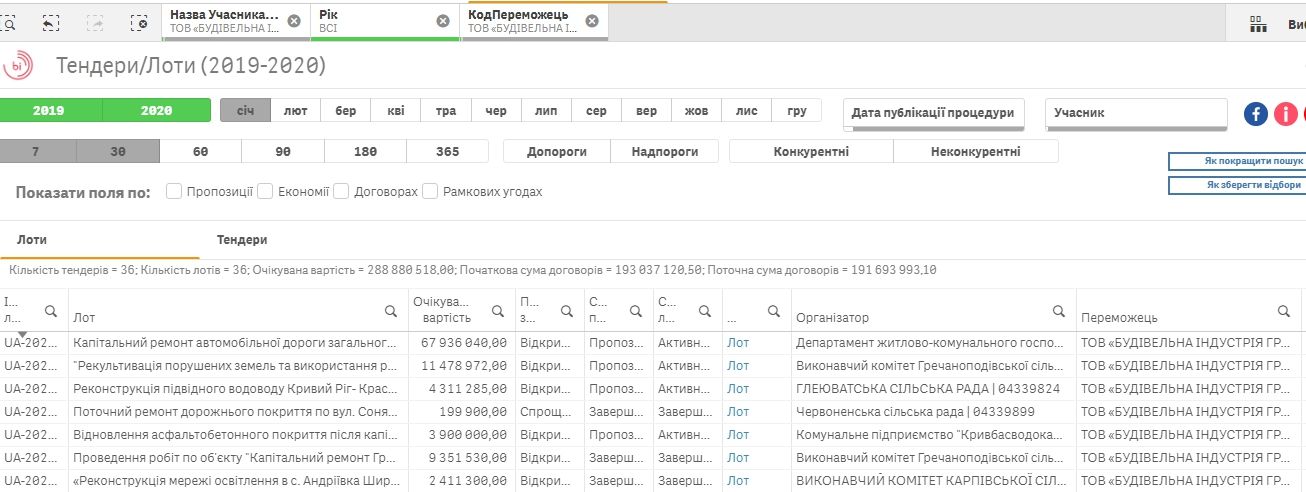Filter by Допороги procedures

557,152
